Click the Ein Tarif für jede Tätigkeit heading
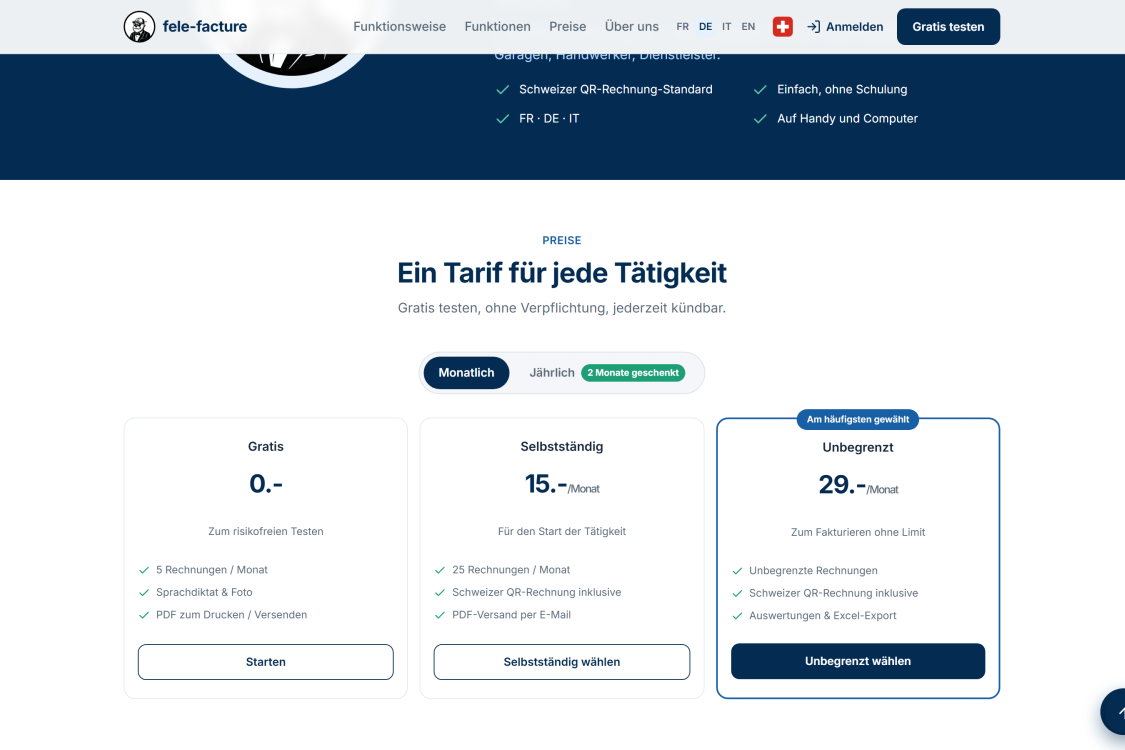 pos(562,273)
